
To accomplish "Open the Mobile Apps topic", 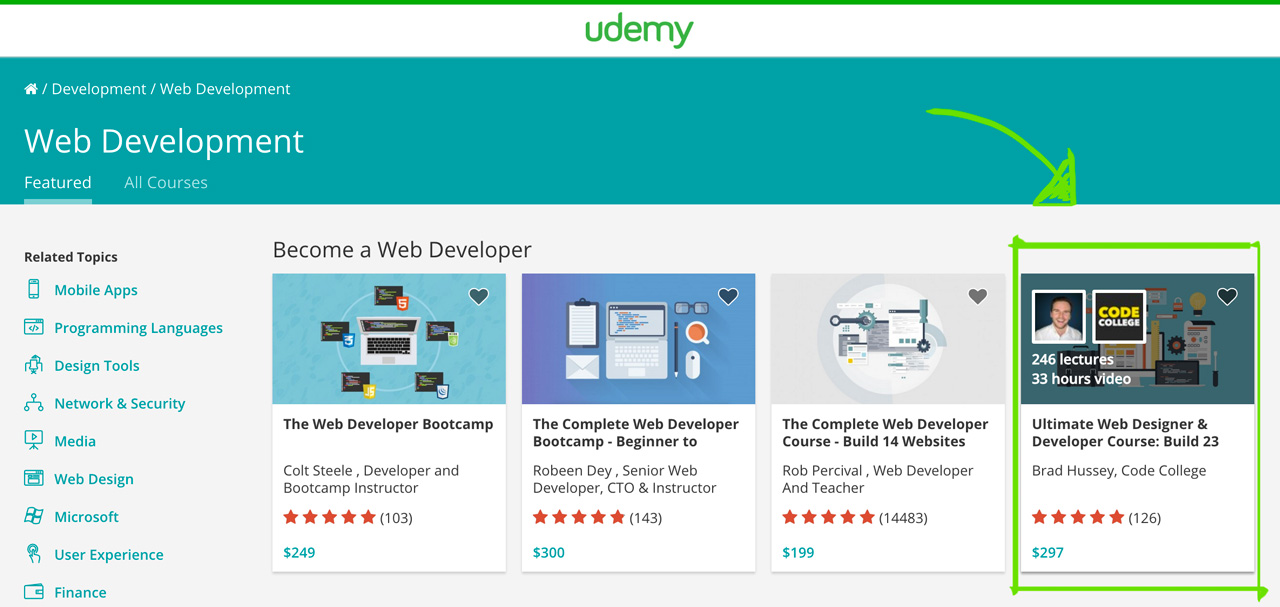I will click(96, 290).
